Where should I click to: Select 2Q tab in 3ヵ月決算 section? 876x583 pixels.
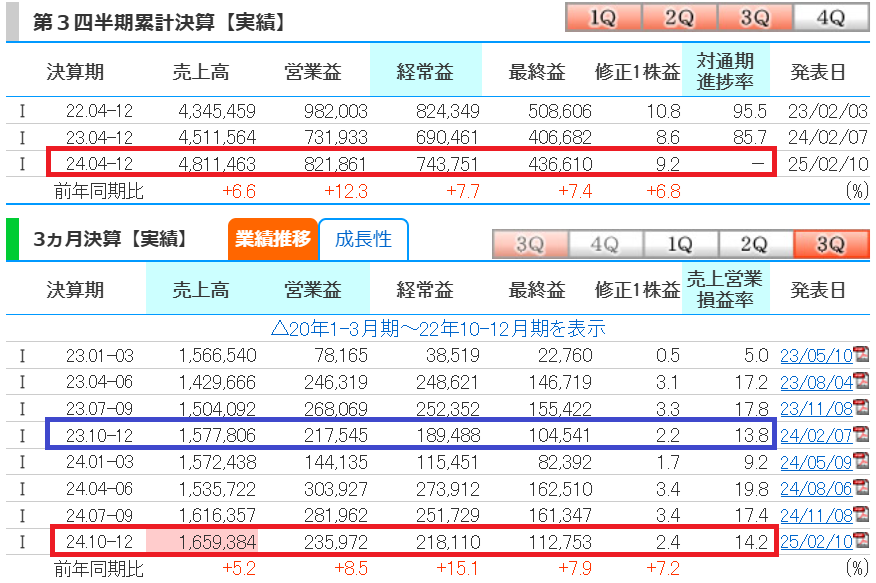(755, 244)
